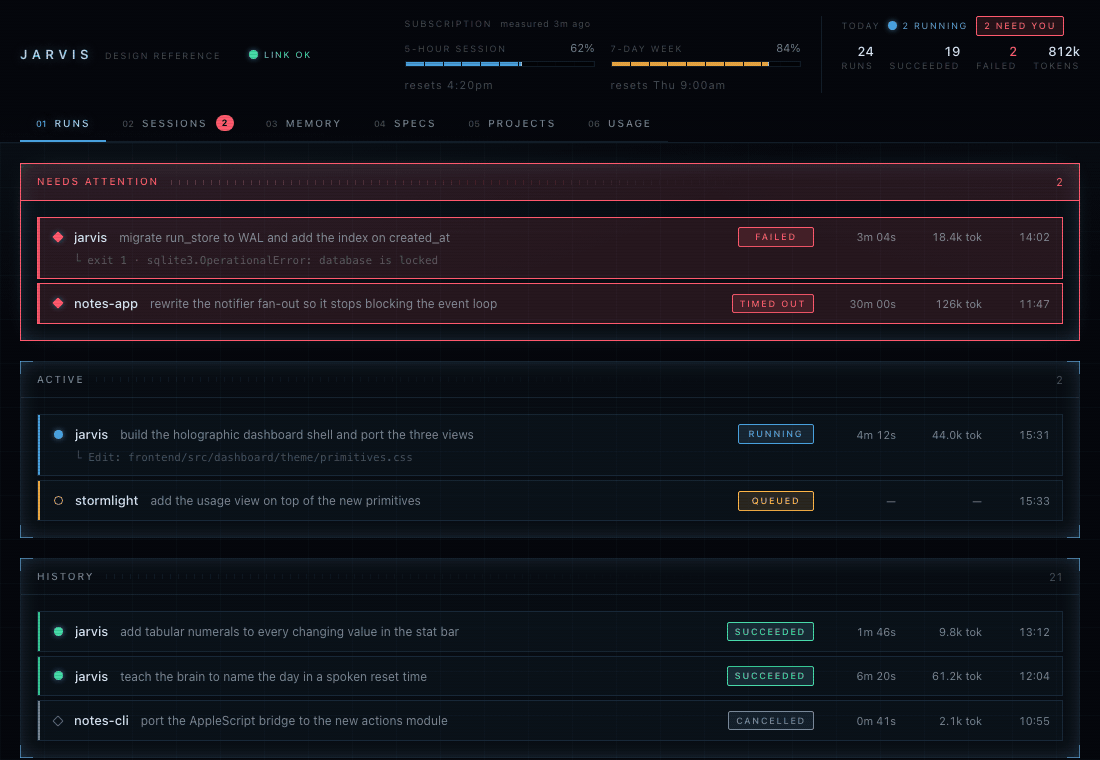Click the blue running indicator dot beside 2 RUNNING
The height and width of the screenshot is (760, 1100).
pos(892,26)
